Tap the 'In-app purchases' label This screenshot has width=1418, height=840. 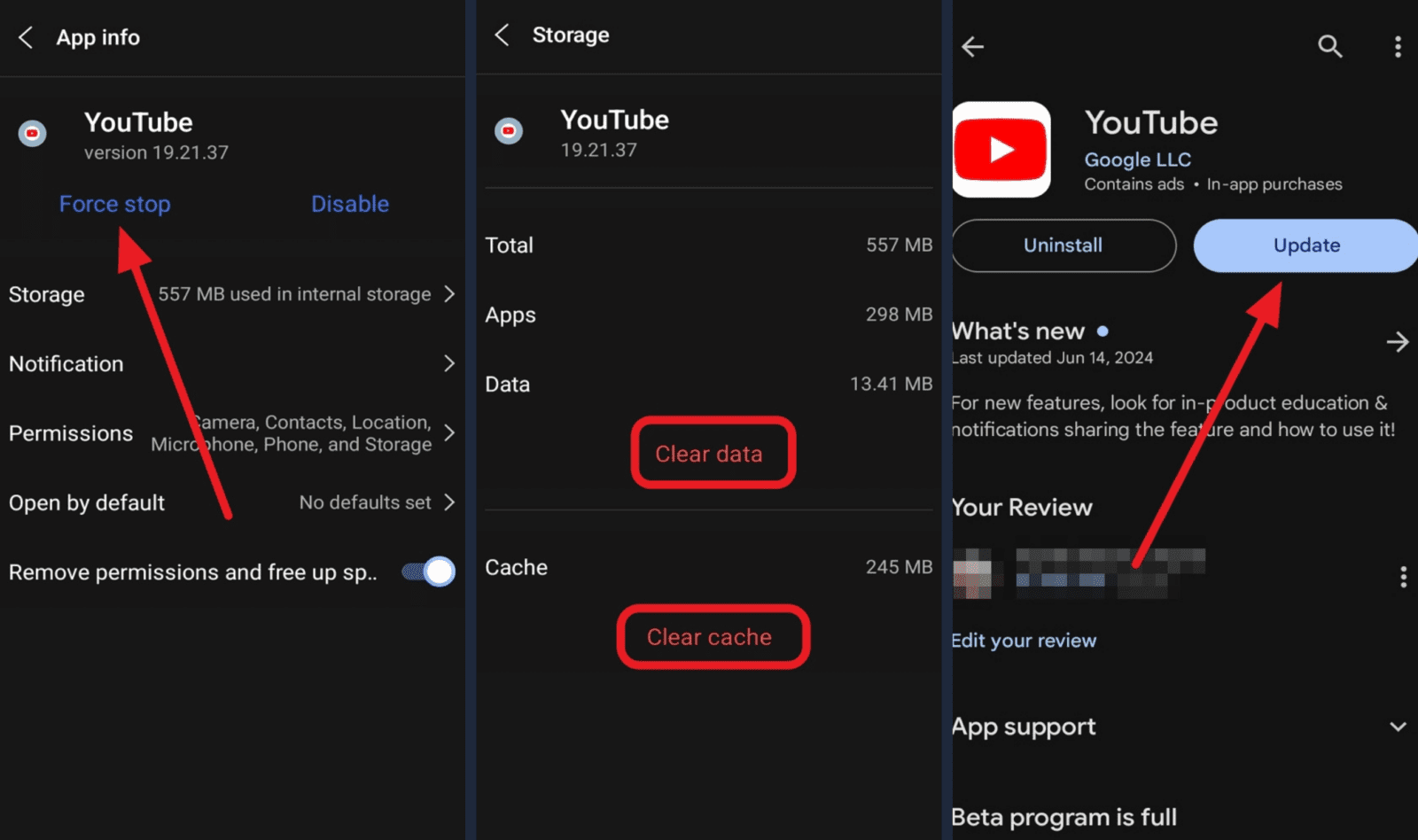coord(1274,184)
